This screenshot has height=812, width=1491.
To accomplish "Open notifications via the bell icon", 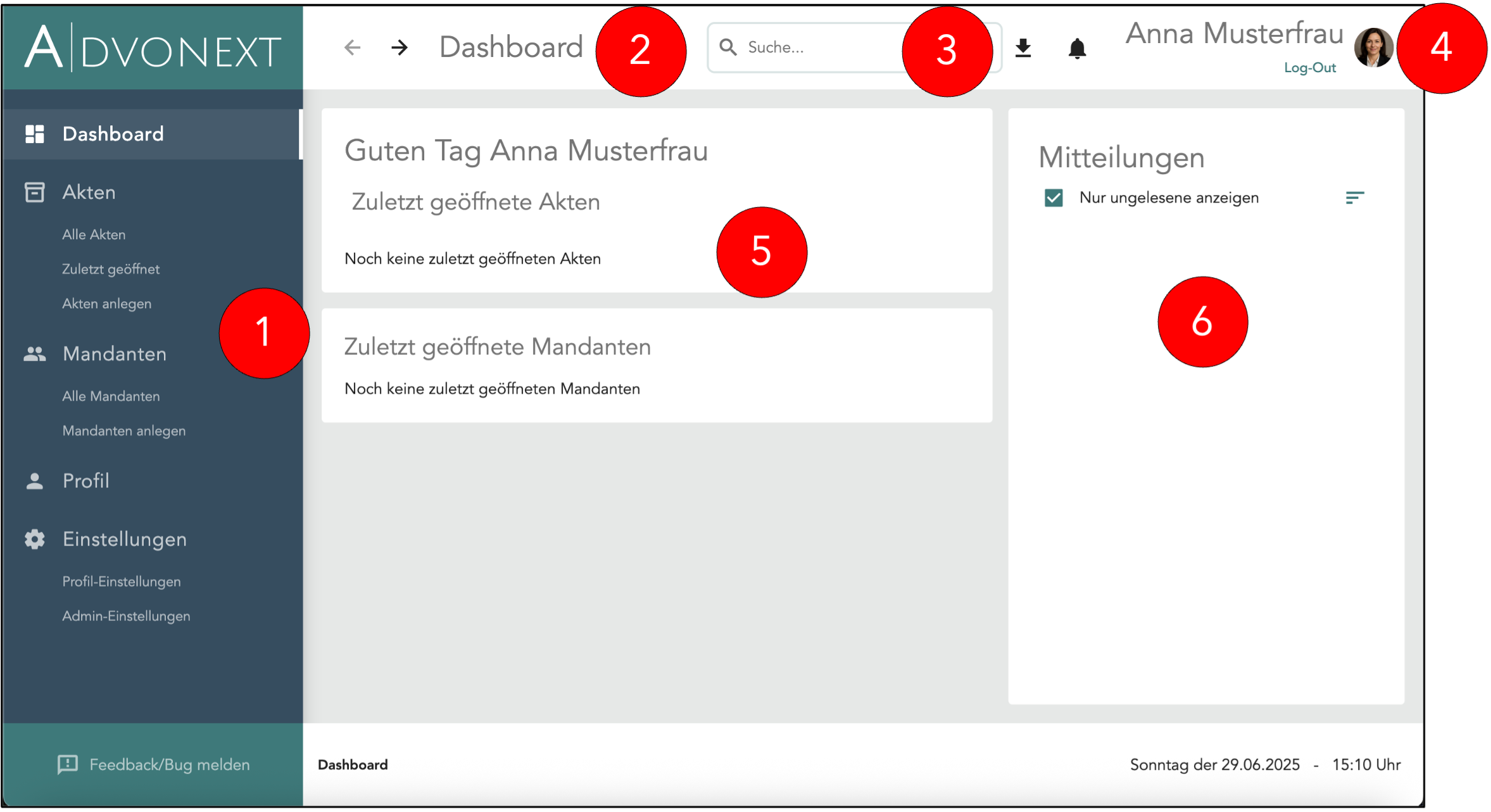I will click(1077, 48).
